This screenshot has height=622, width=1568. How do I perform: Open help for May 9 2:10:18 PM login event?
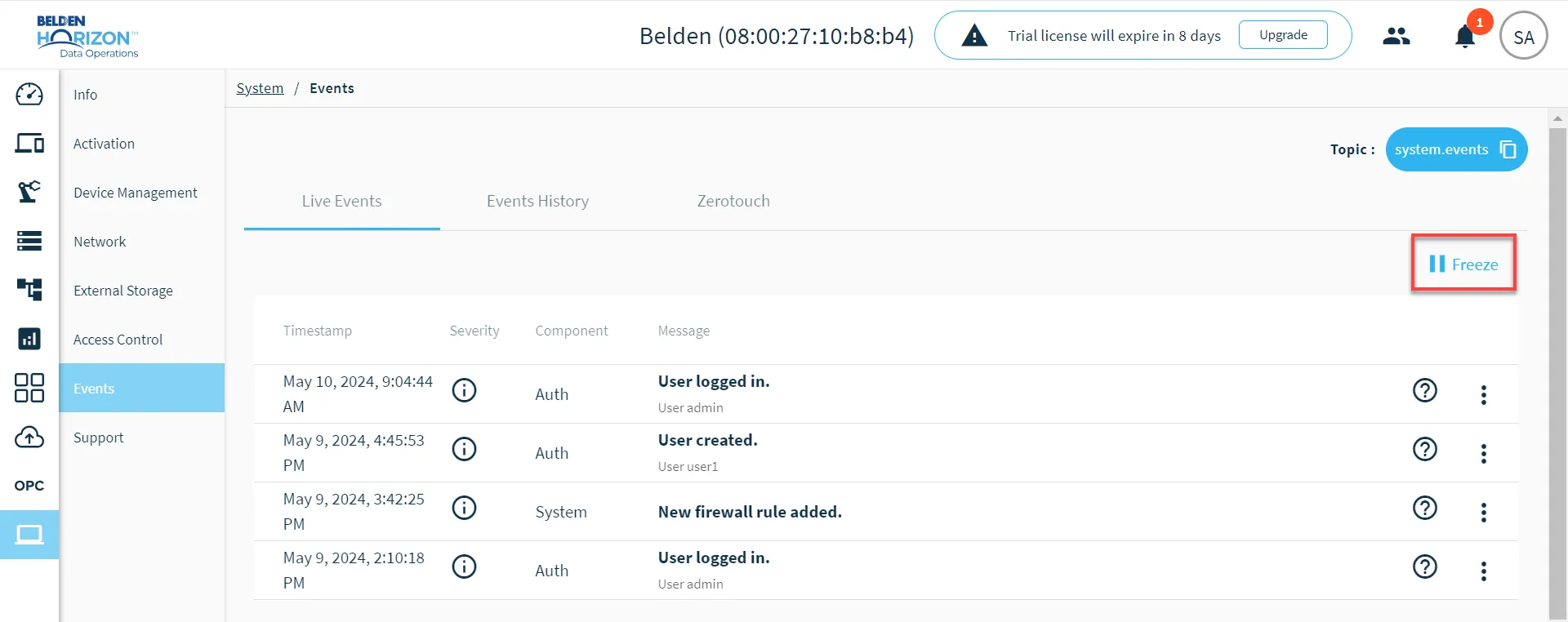tap(1425, 566)
